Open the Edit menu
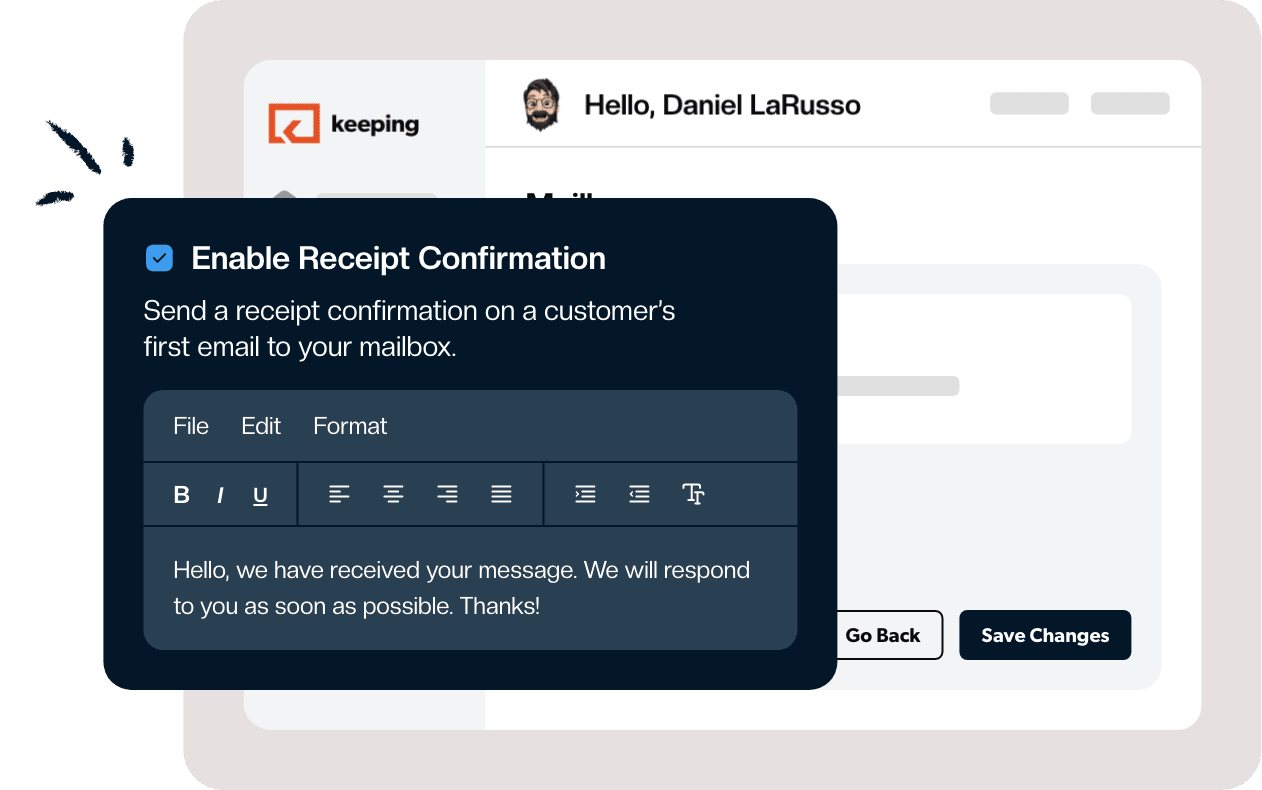 point(261,426)
